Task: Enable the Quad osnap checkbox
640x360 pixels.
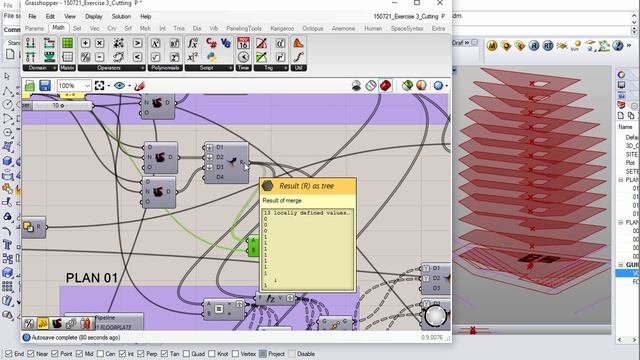Action: tap(187, 353)
